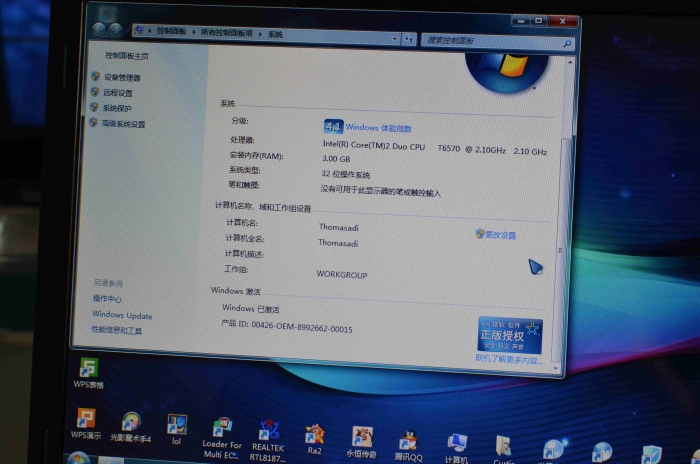This screenshot has width=700, height=464.
Task: Click the Back arrow in the System window
Action: [99, 29]
